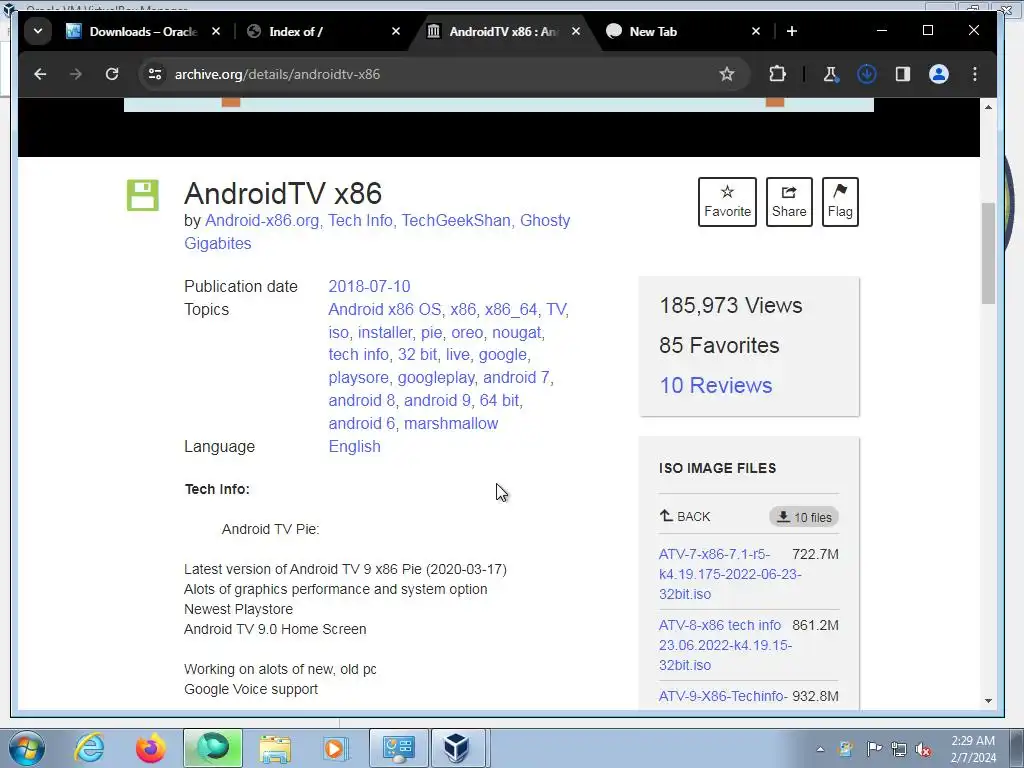Show the Downloads indicator icon
The image size is (1024, 768).
[x=867, y=74]
